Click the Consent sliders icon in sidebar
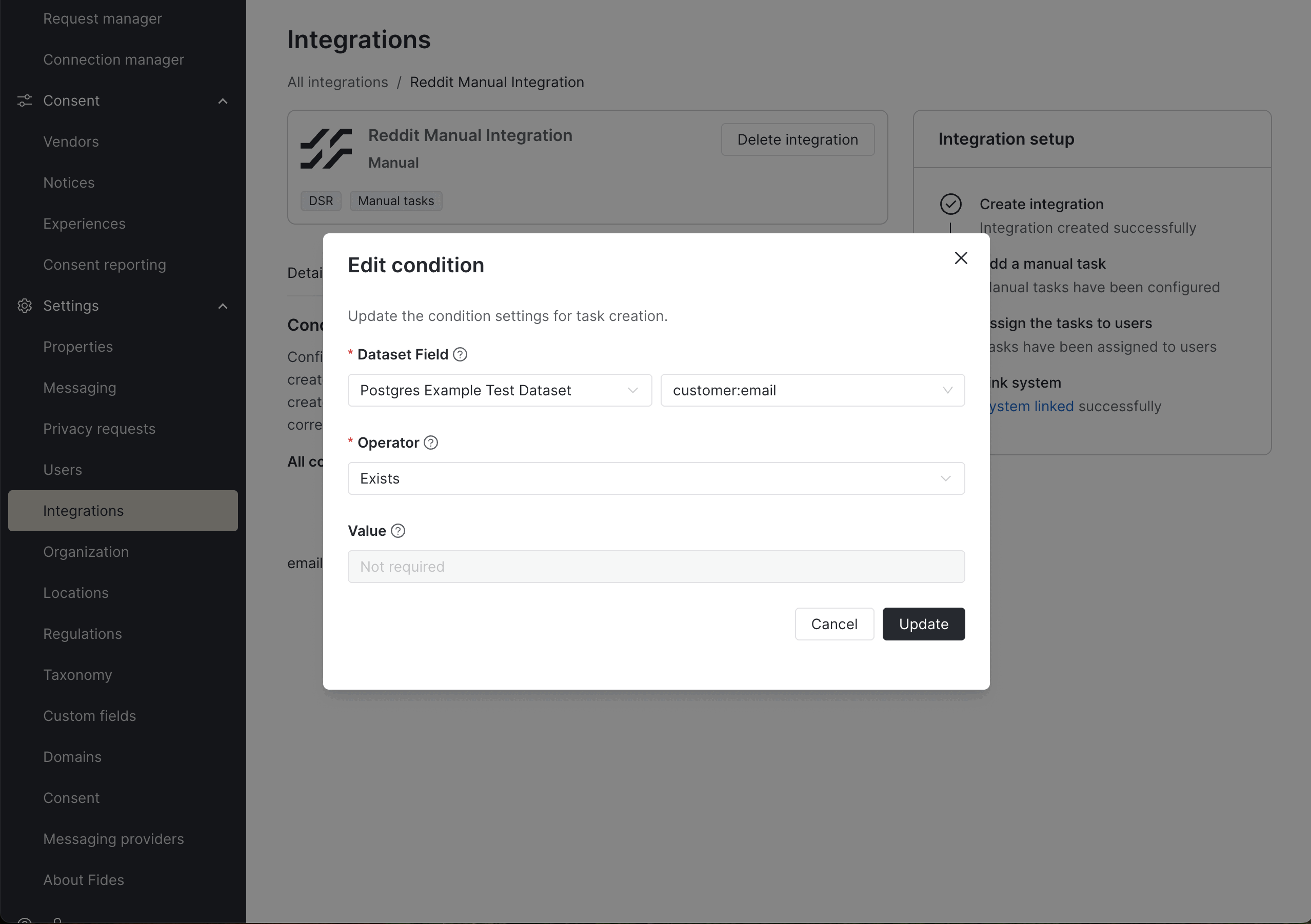This screenshot has height=924, width=1311. 25,101
